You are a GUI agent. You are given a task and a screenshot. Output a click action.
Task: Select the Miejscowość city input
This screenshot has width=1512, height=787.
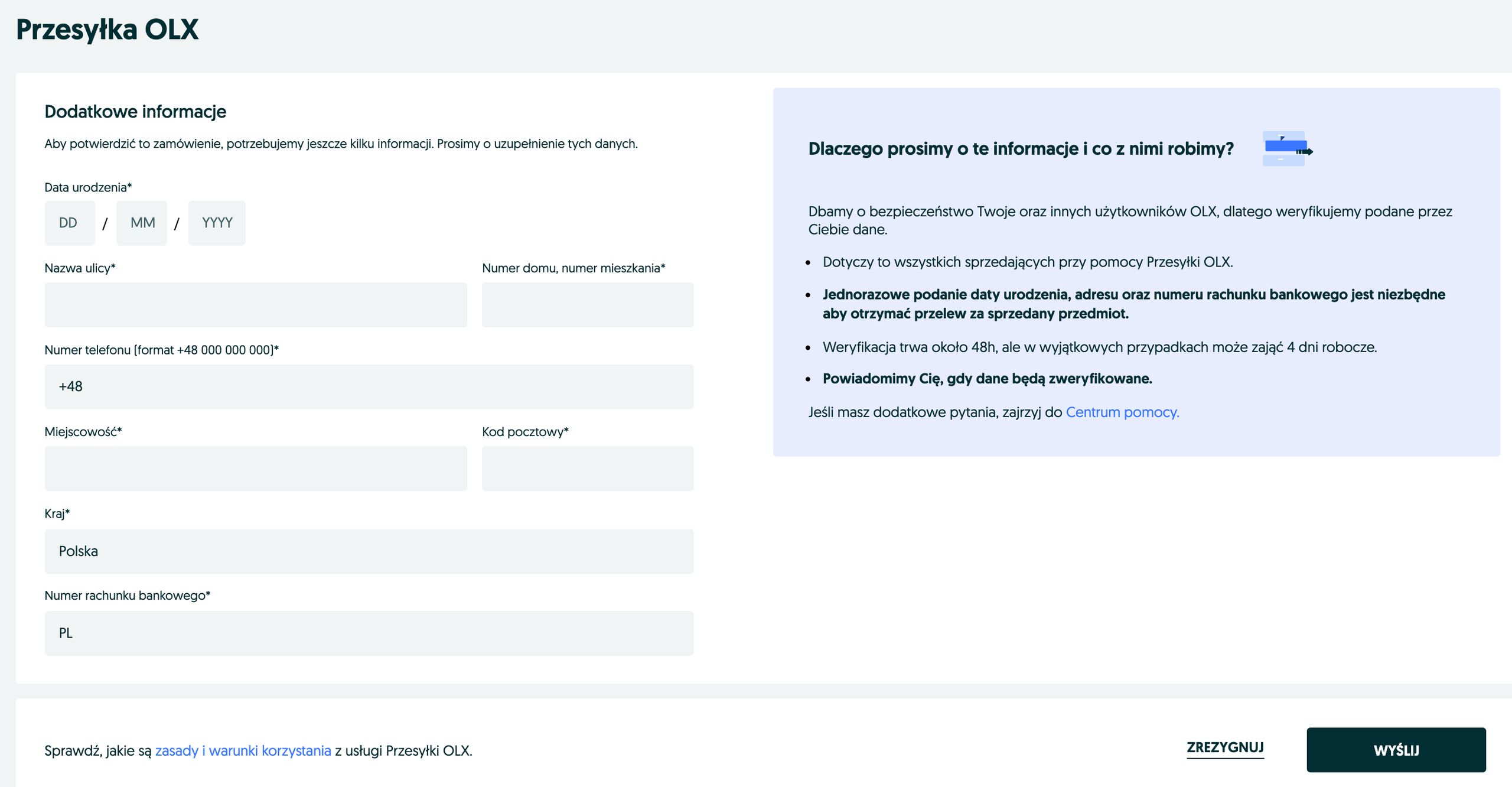pyautogui.click(x=256, y=469)
